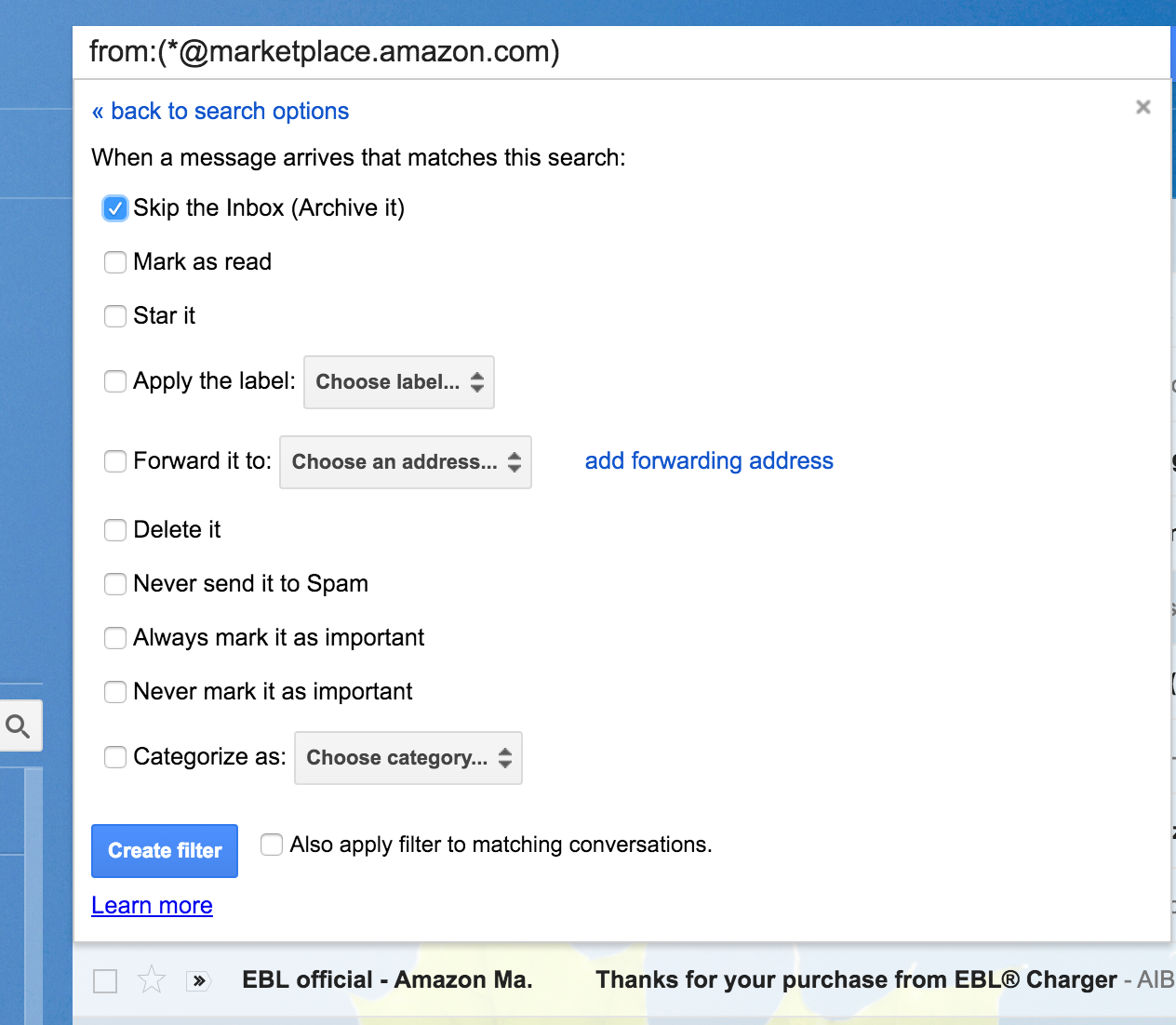1176x1025 pixels.
Task: Close the filter dialog with the X icon
Action: click(1143, 107)
